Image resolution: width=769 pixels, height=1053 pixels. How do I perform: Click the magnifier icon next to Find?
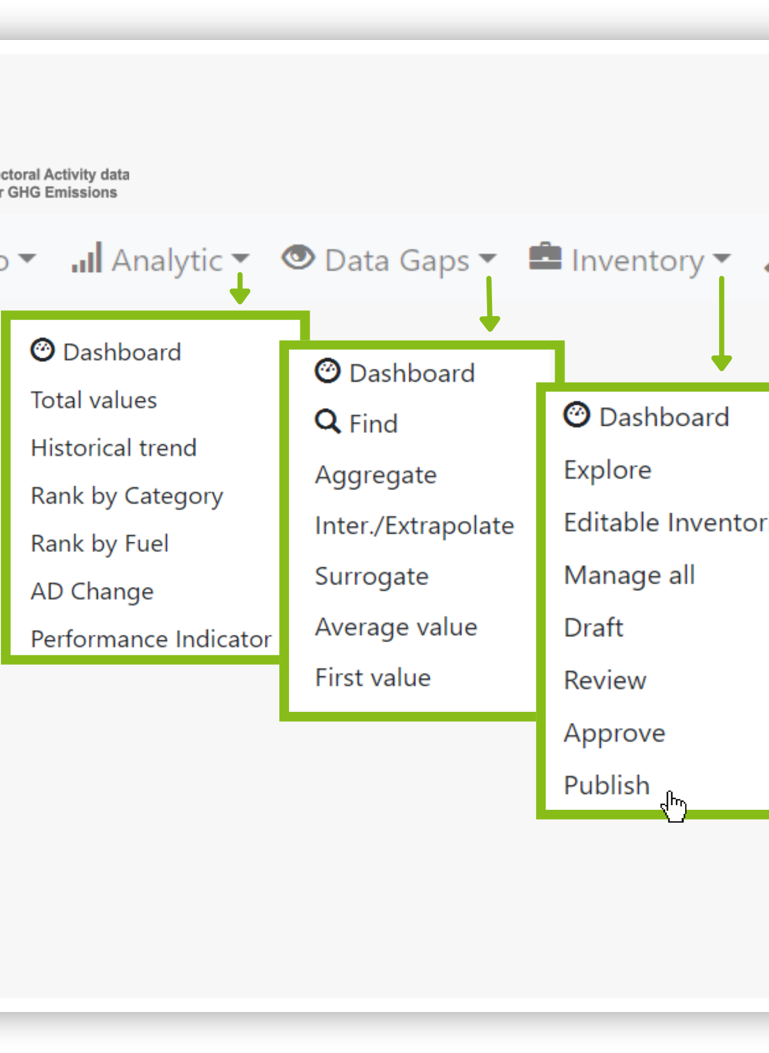(x=328, y=422)
